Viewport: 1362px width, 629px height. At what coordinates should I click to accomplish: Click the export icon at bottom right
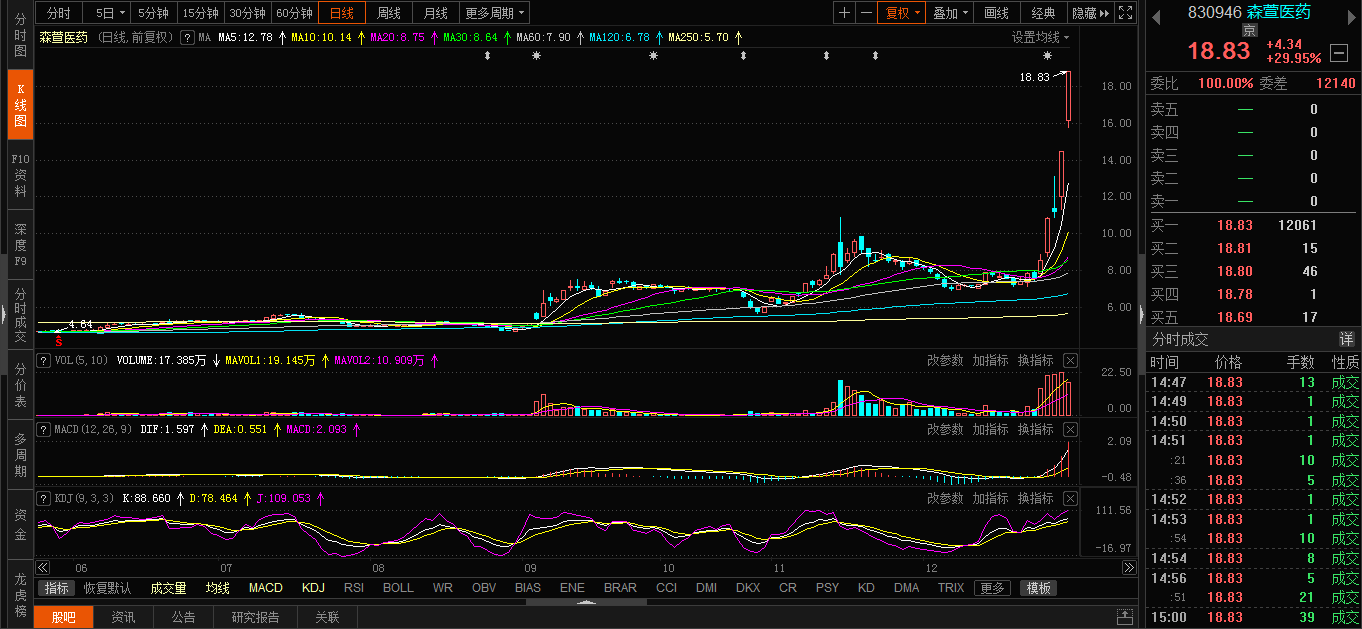point(1126,617)
